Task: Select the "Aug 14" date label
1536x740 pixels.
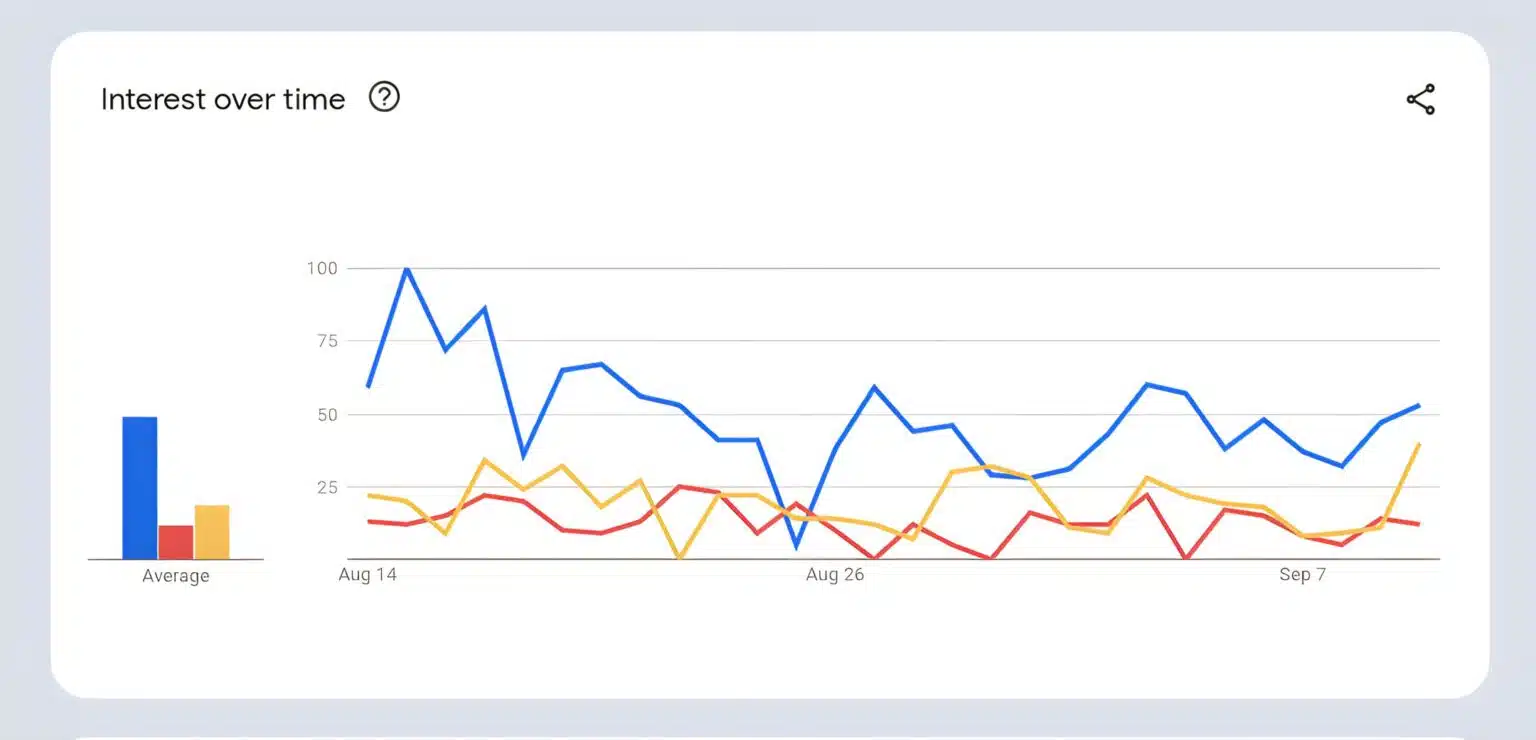Action: tap(367, 574)
